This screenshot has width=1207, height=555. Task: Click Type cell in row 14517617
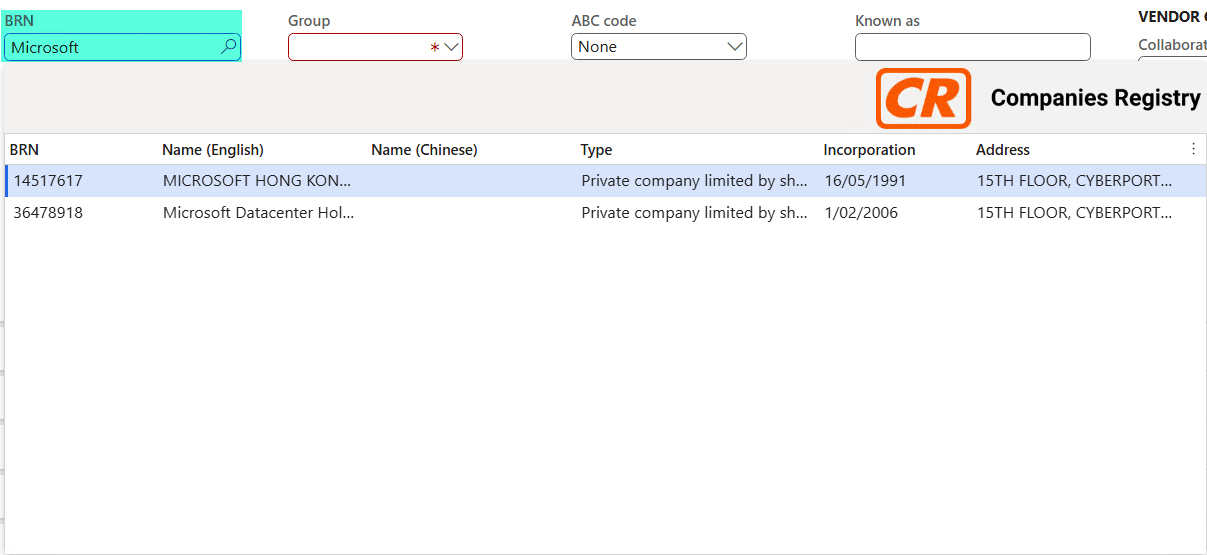click(694, 181)
